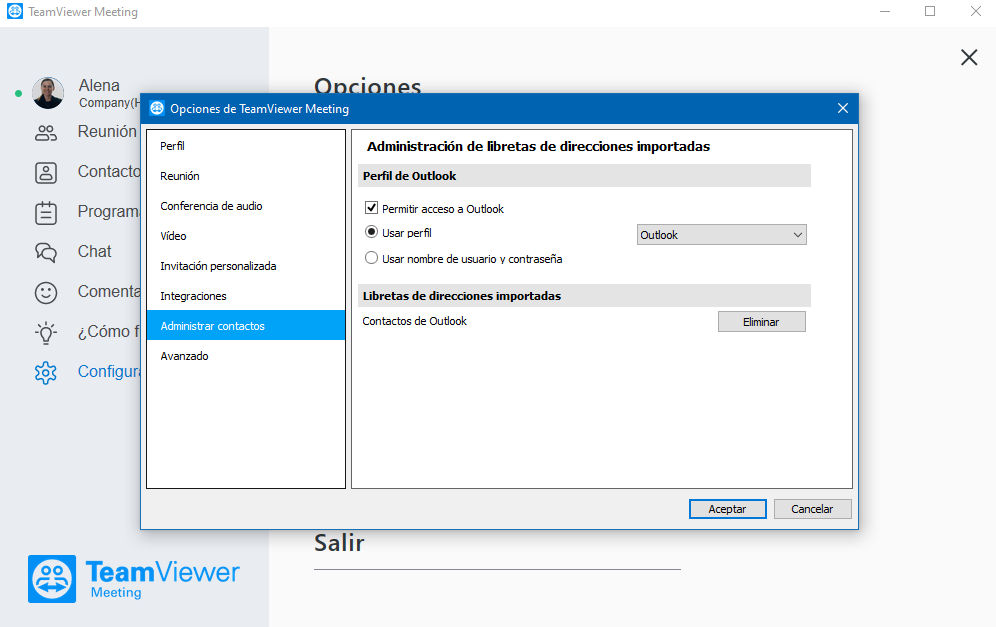
Task: Click the Programar calendar icon in sidebar
Action: 46,213
